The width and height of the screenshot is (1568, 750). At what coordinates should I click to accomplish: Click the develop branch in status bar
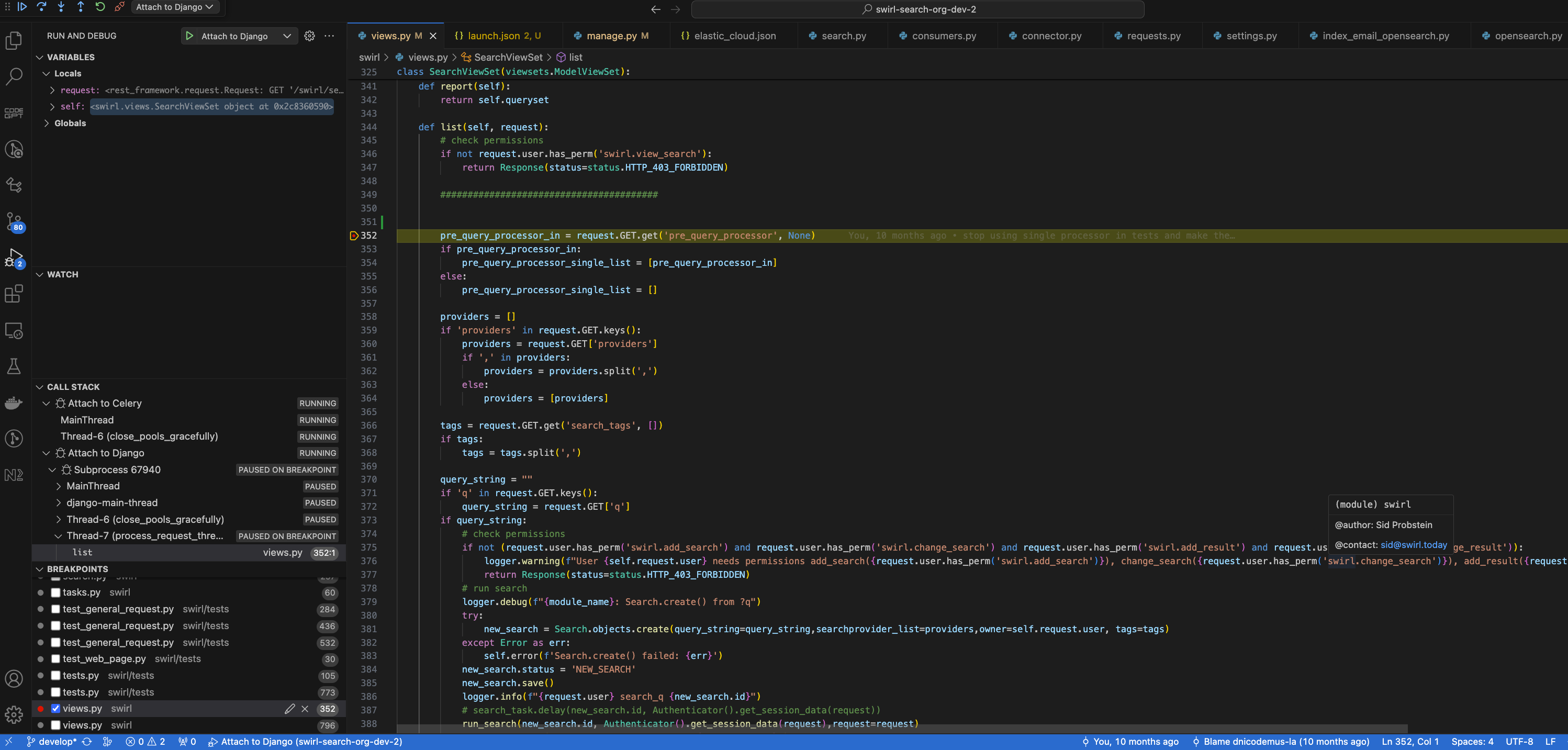(57, 742)
